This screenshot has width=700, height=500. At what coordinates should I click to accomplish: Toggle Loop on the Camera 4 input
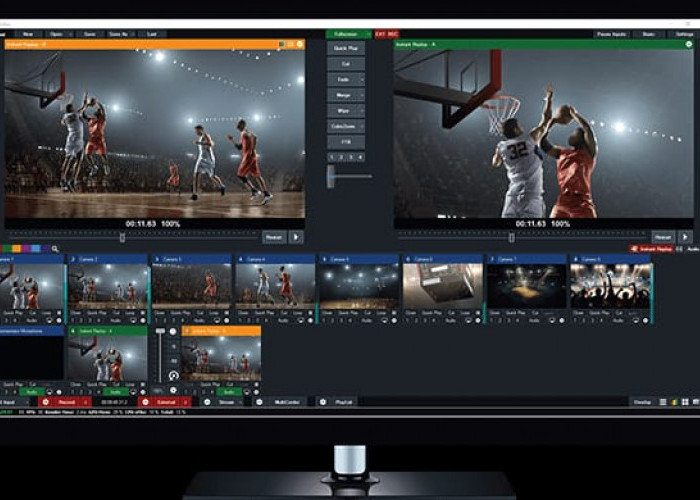click(x=299, y=313)
